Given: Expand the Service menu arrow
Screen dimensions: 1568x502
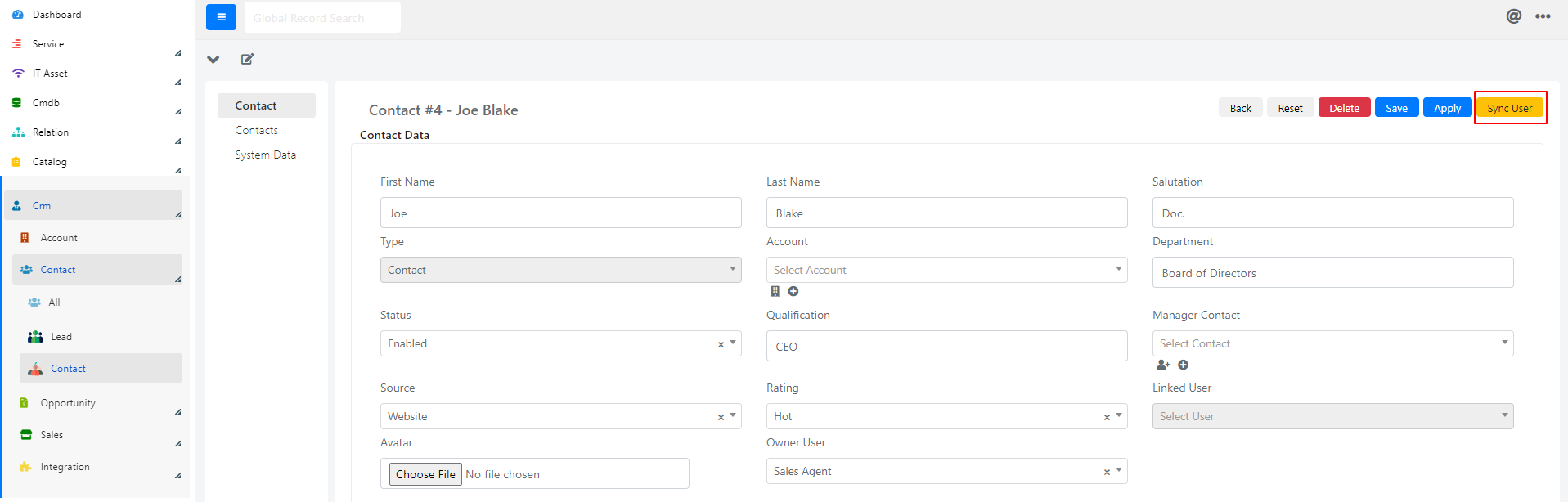Looking at the screenshot, I should pos(177,53).
